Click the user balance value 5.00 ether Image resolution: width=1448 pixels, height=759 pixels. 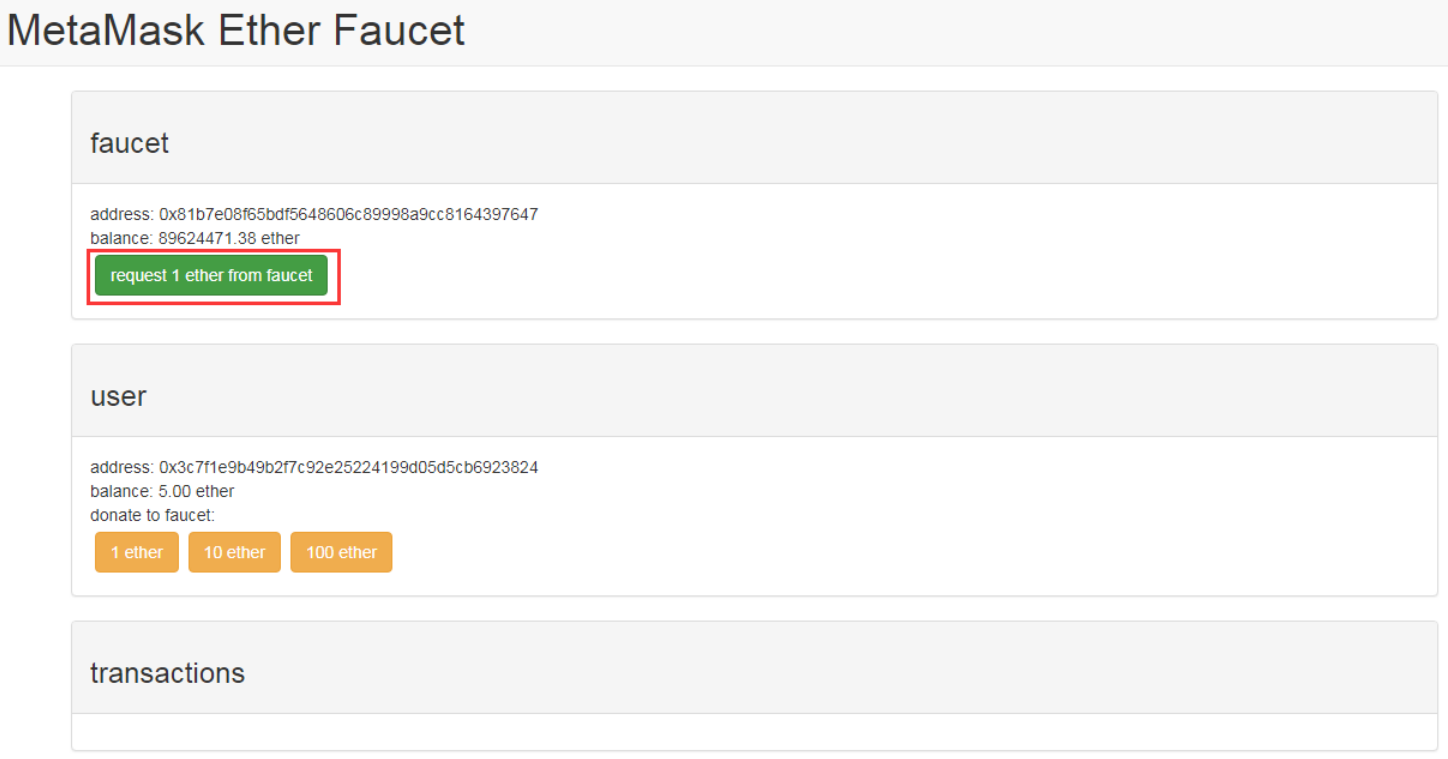click(196, 491)
